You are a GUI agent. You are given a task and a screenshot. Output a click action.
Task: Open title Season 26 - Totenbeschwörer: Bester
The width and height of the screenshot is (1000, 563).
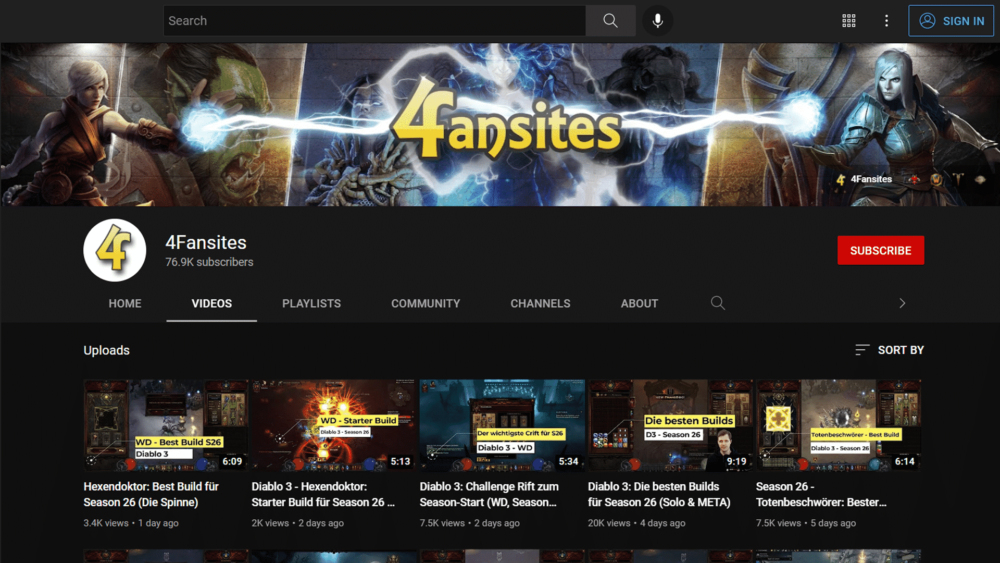click(x=821, y=494)
